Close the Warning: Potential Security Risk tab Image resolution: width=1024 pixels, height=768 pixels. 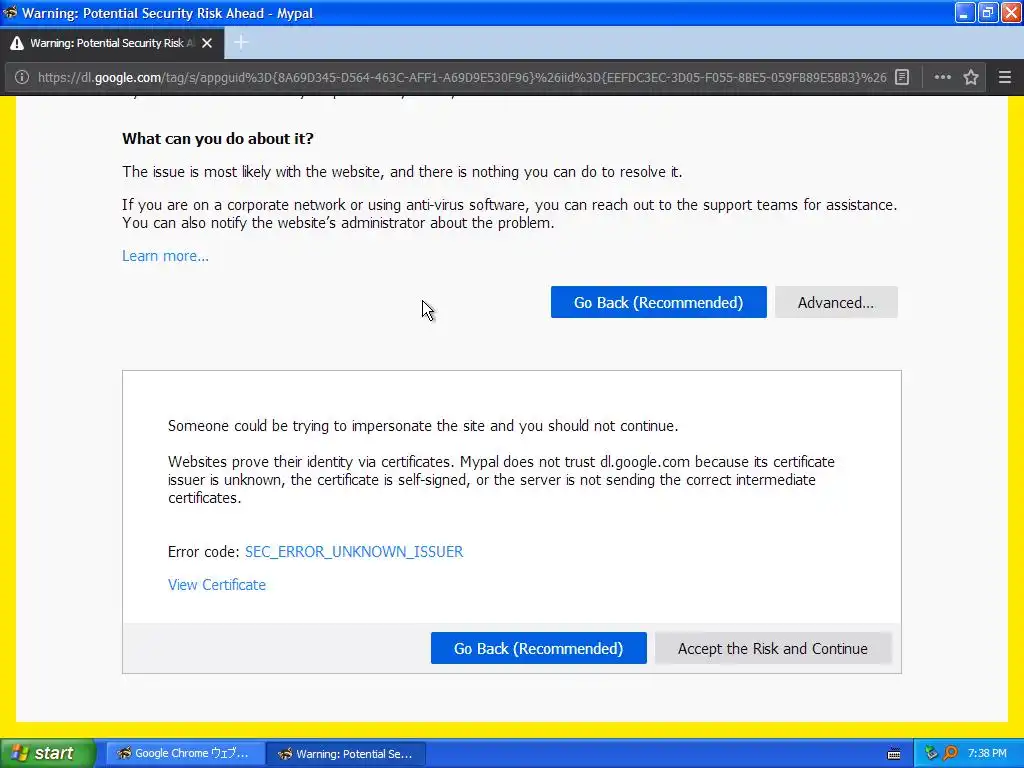pyautogui.click(x=207, y=43)
